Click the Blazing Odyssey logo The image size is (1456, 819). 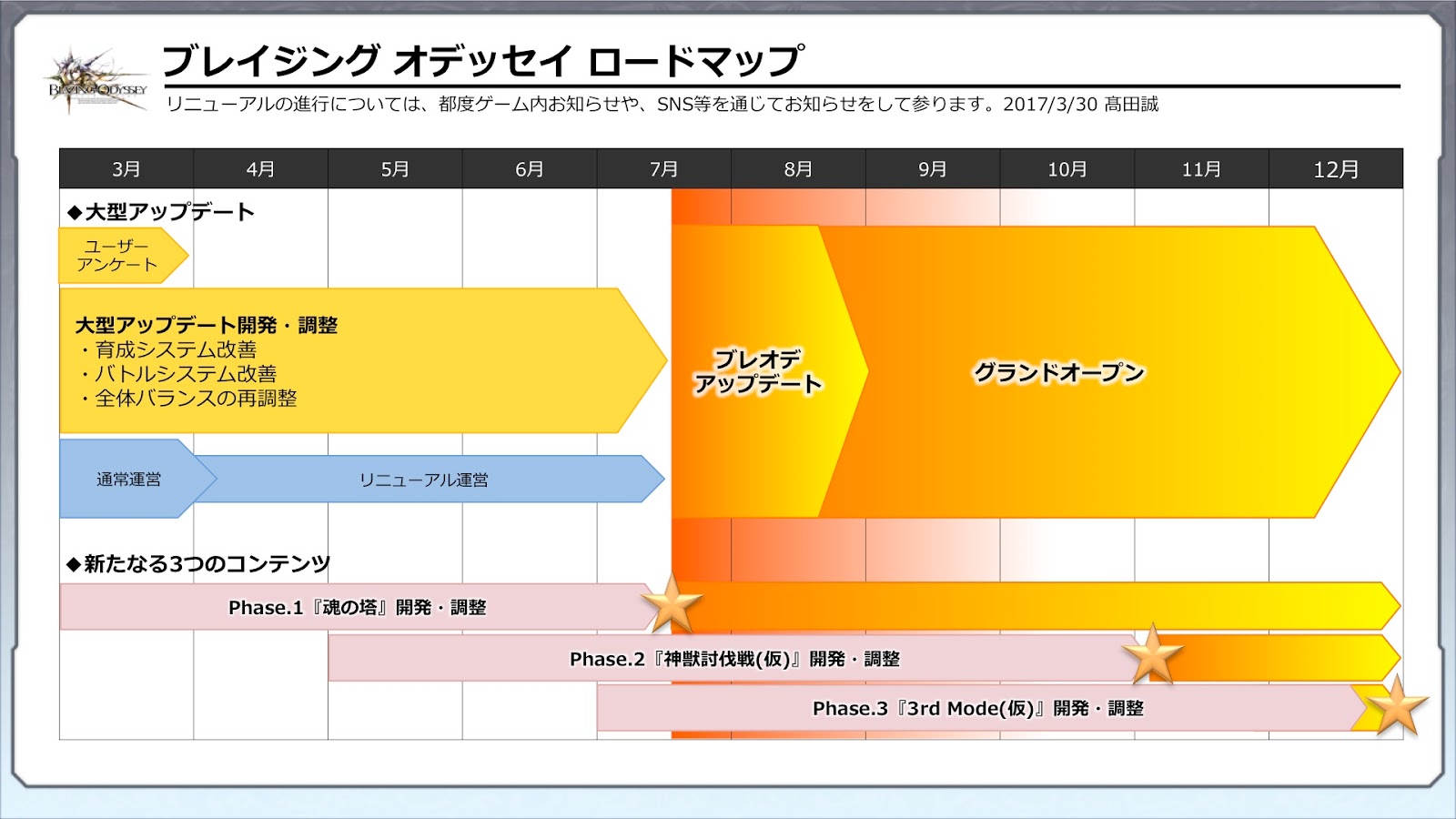coord(98,82)
